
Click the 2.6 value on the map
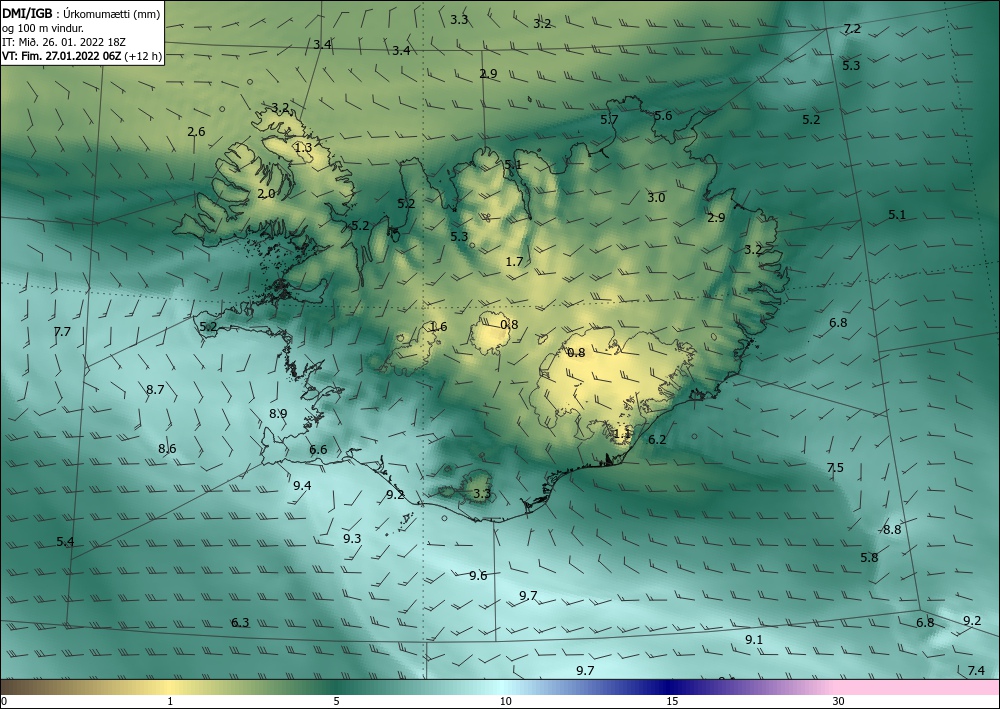pos(196,132)
